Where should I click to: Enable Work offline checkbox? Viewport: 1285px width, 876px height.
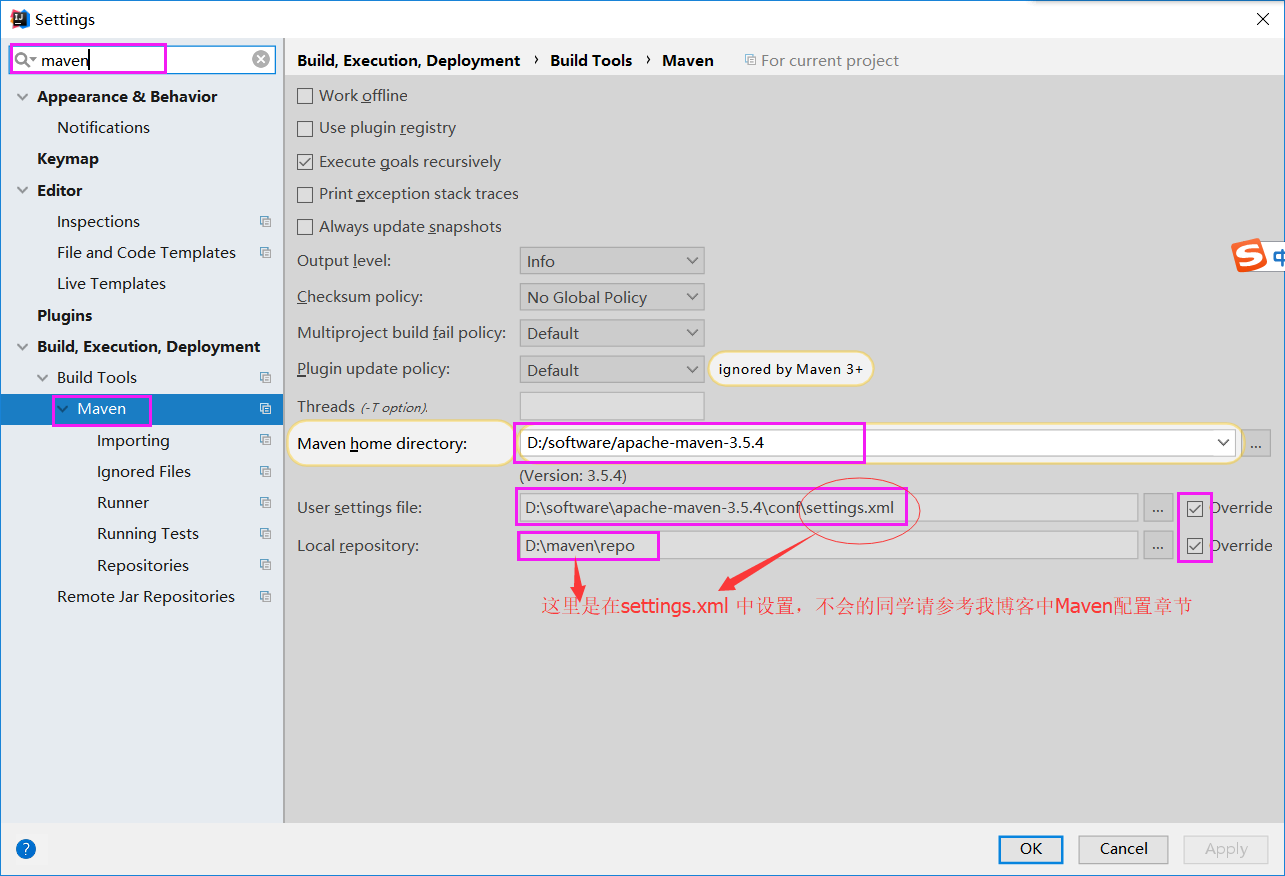[305, 96]
